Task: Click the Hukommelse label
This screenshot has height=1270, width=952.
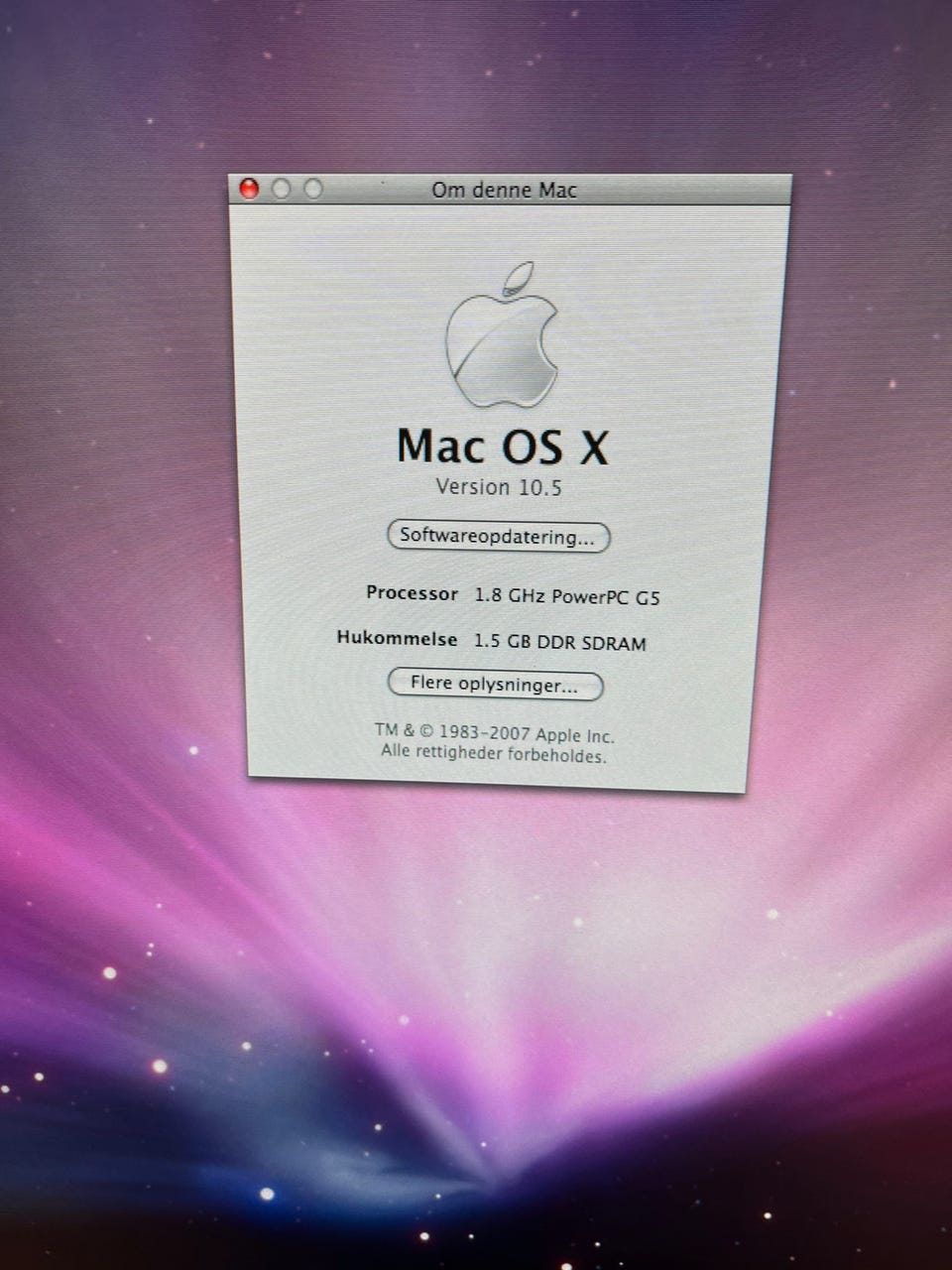Action: tap(397, 638)
